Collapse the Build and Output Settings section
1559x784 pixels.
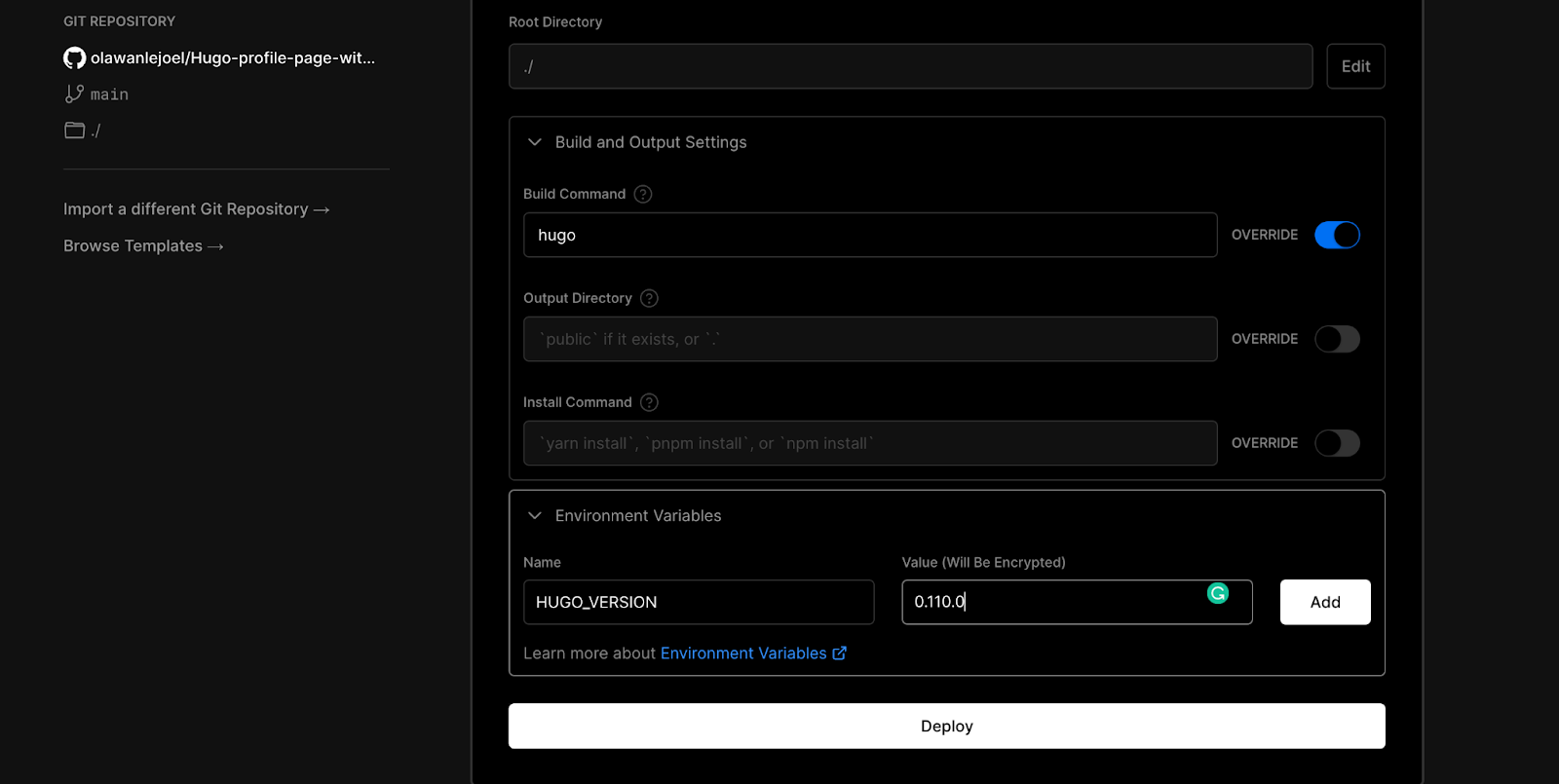[535, 142]
